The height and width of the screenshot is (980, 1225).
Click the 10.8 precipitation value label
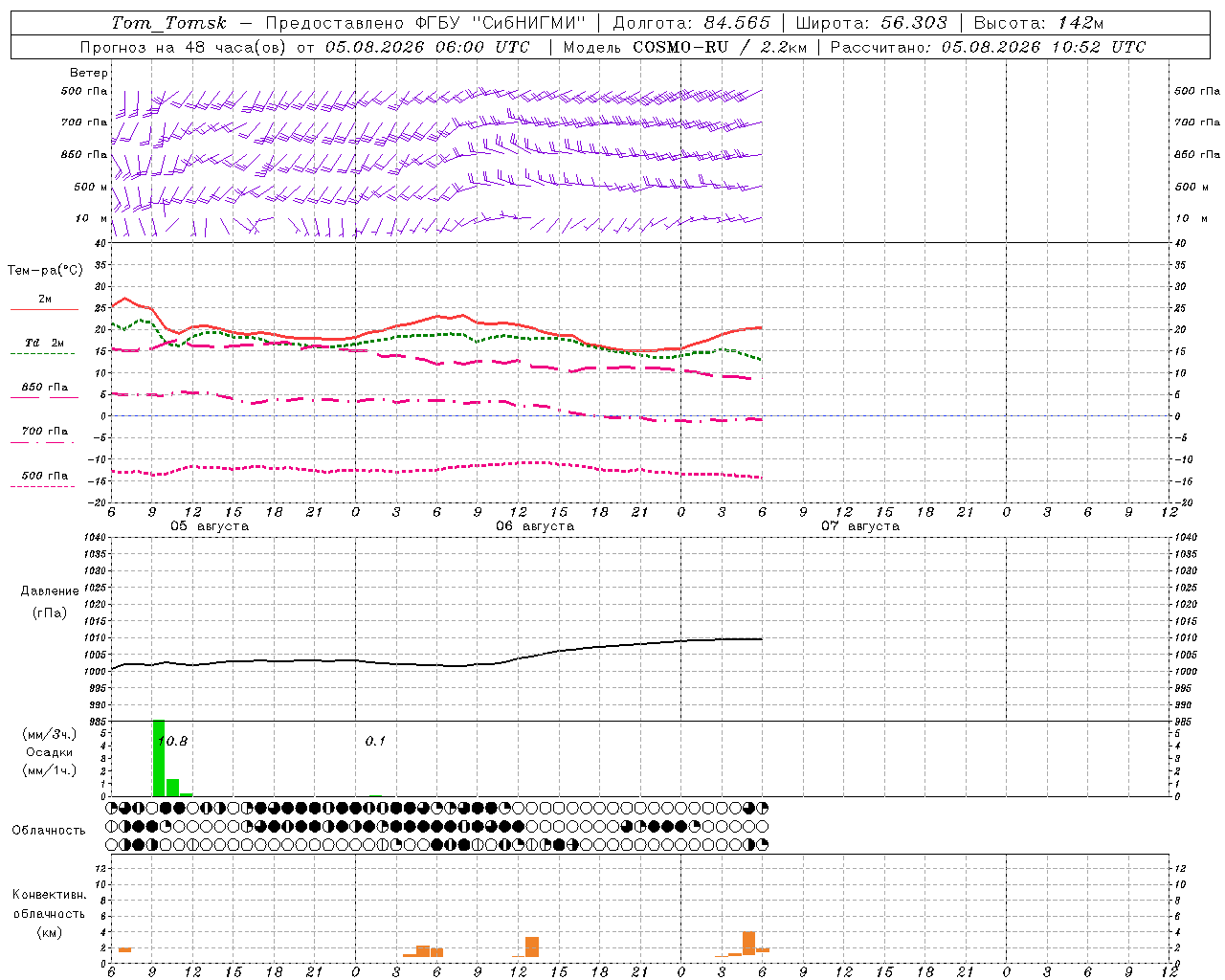click(x=173, y=741)
